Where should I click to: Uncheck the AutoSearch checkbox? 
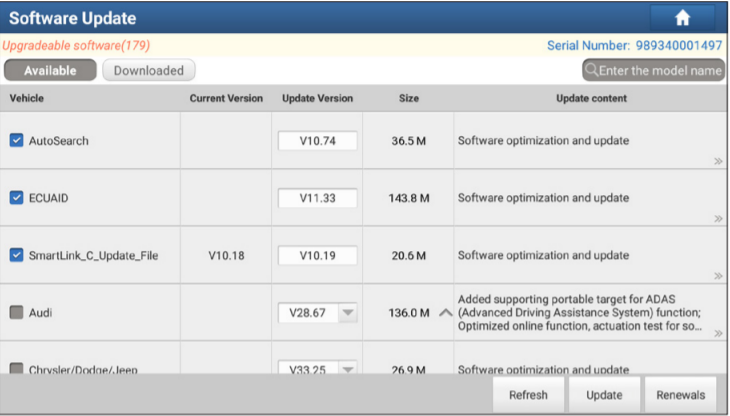click(16, 141)
